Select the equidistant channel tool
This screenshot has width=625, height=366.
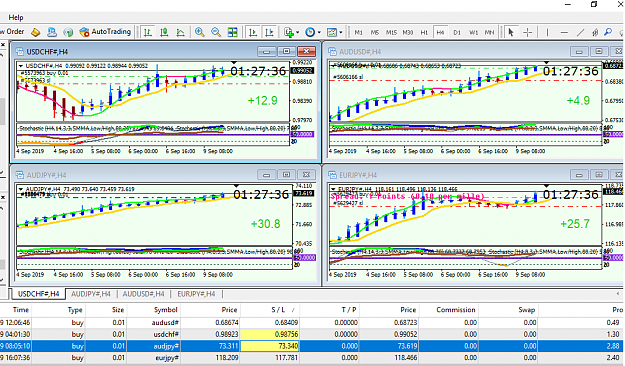click(595, 32)
